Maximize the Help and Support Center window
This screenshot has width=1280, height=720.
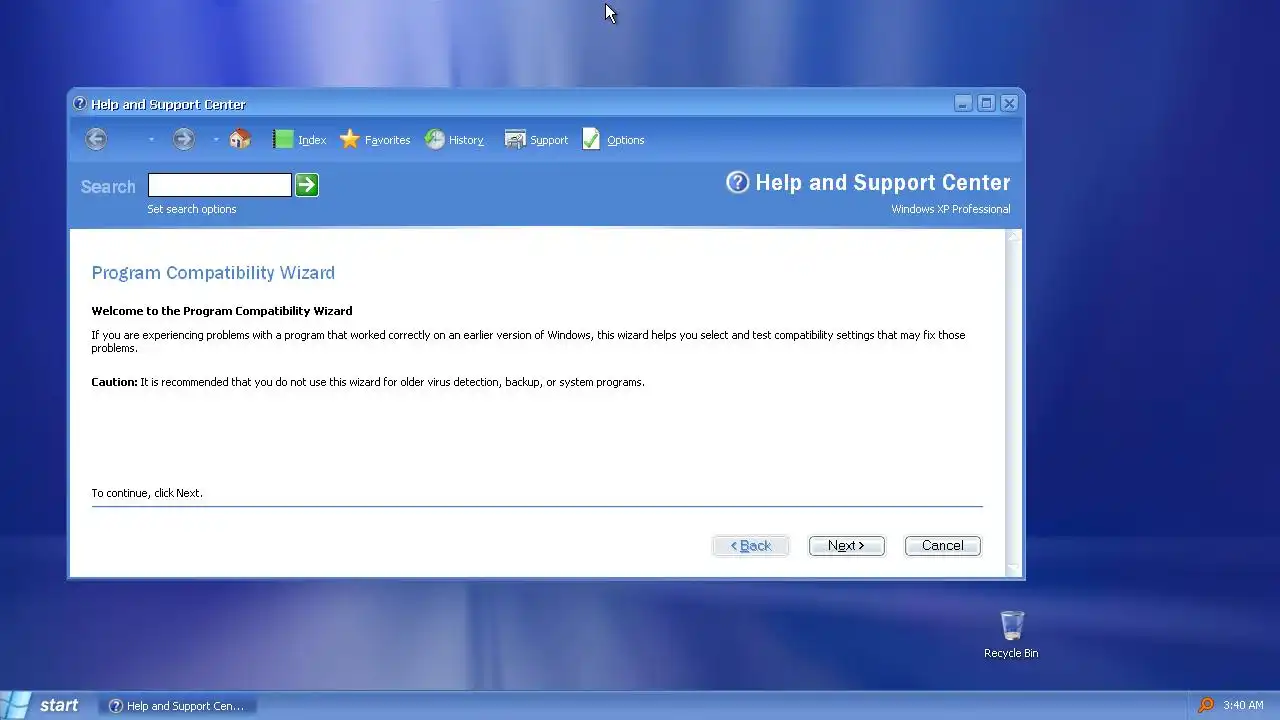coord(986,103)
